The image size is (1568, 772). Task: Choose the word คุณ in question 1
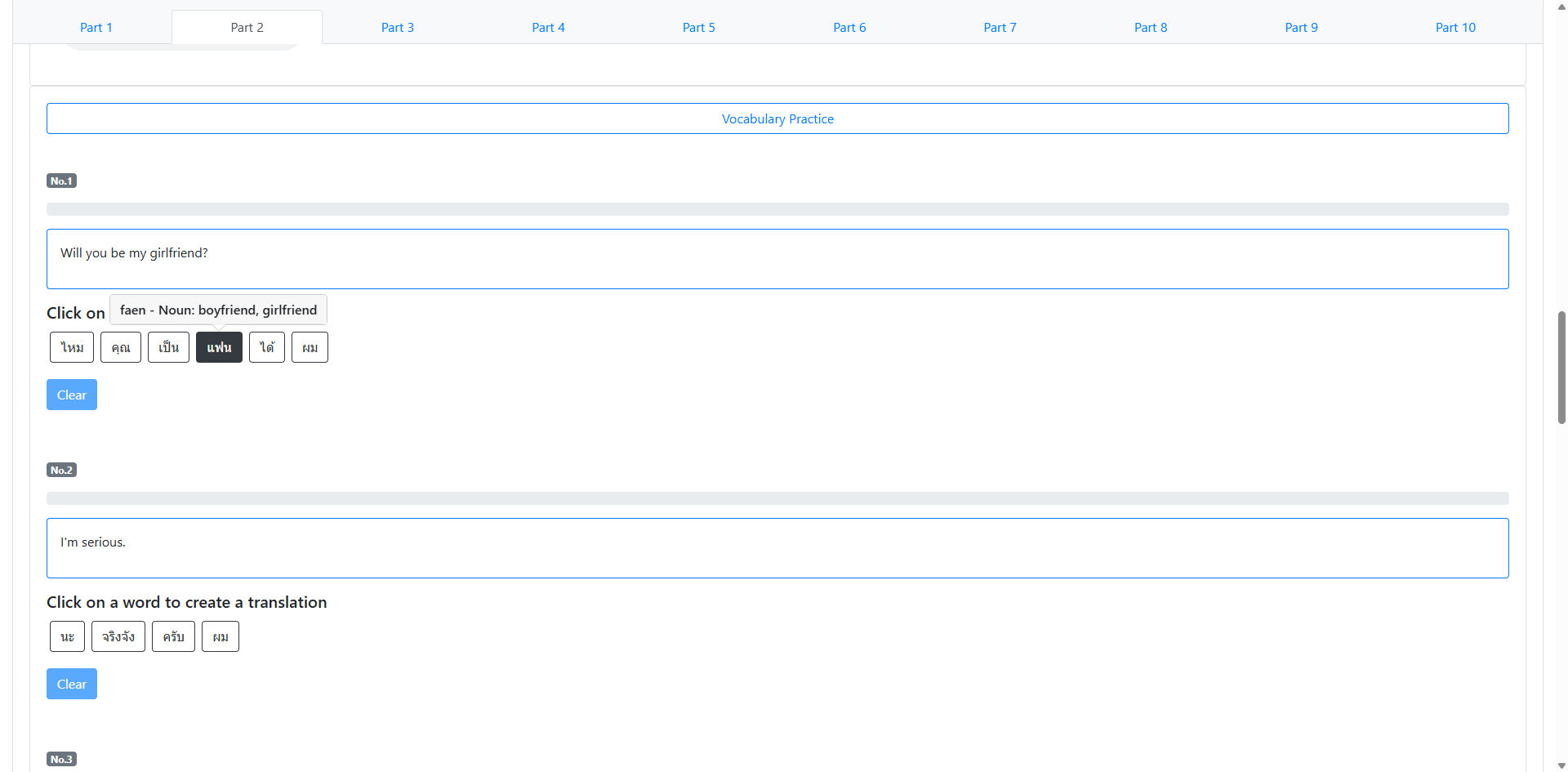coord(121,347)
